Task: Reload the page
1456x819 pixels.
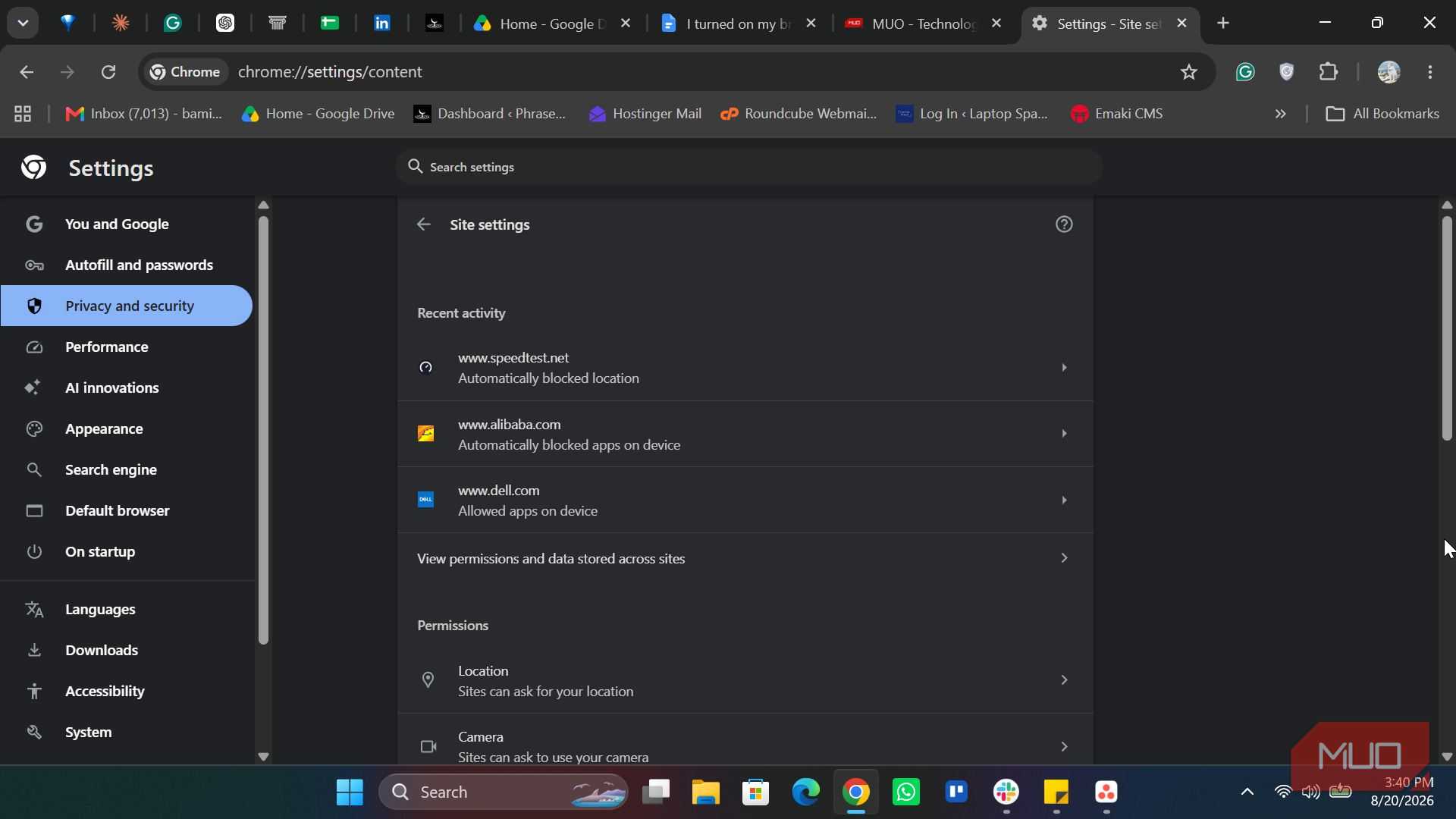Action: point(108,72)
